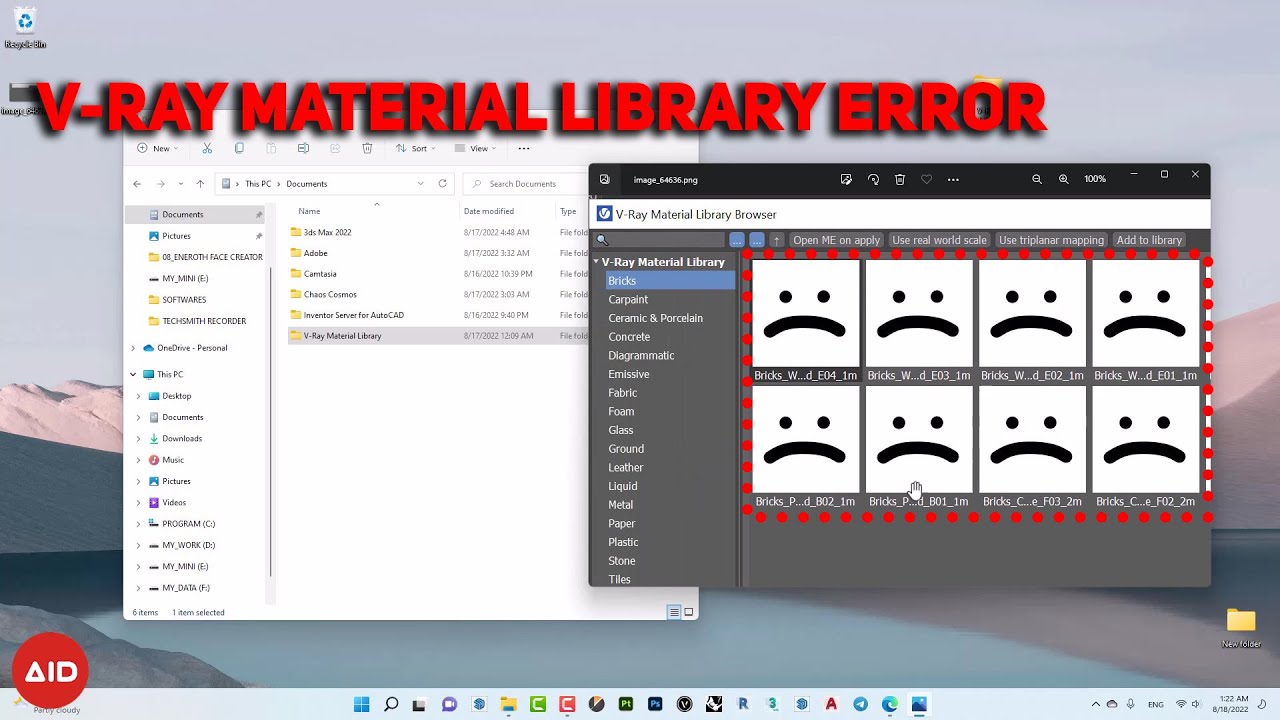
Task: Select the Chaos Cosmos folder row
Action: pos(438,294)
